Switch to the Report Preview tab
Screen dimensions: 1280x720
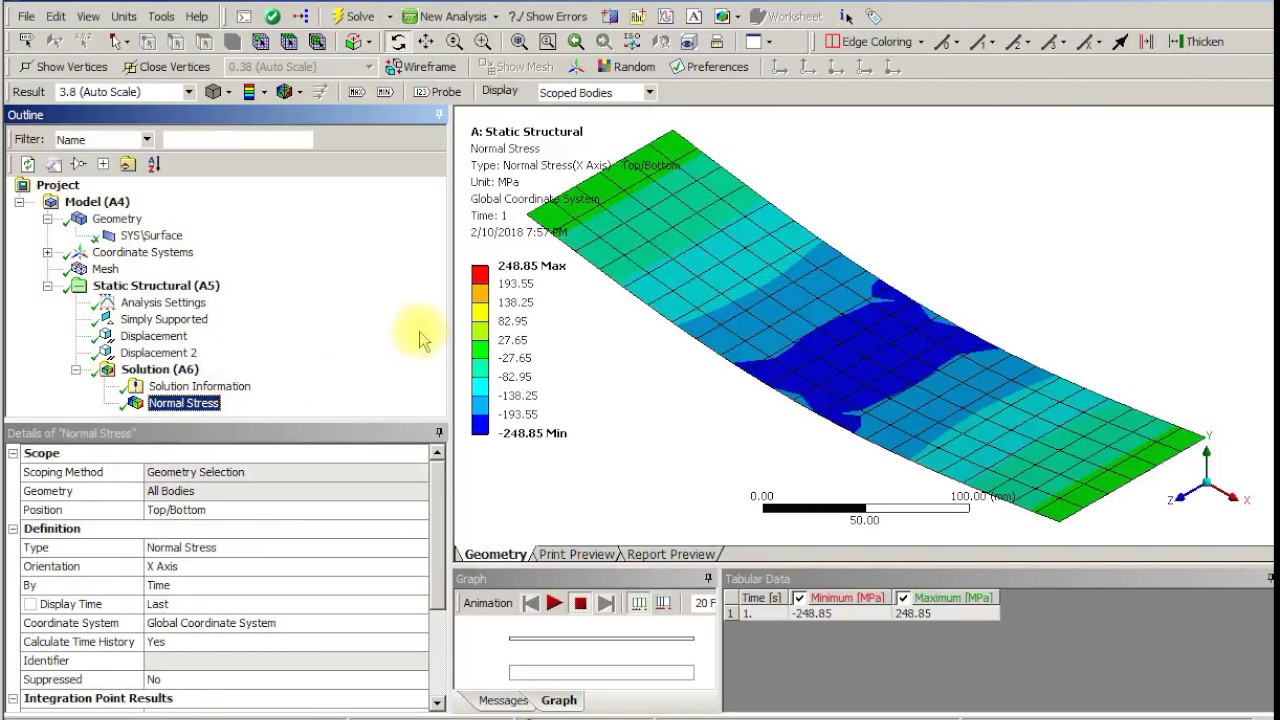[x=670, y=555]
